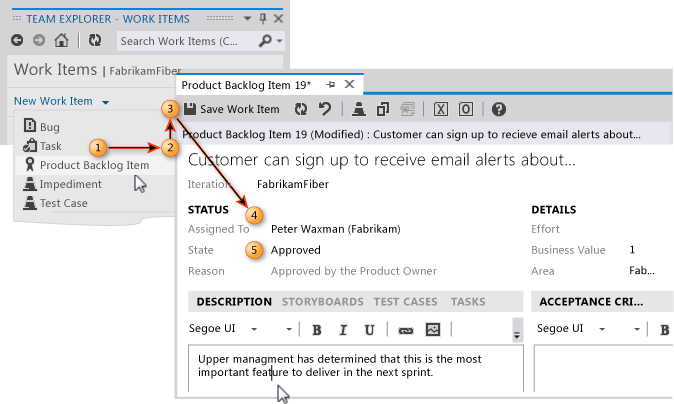Open Team Explorer Home
674x404 pixels.
tap(61, 40)
